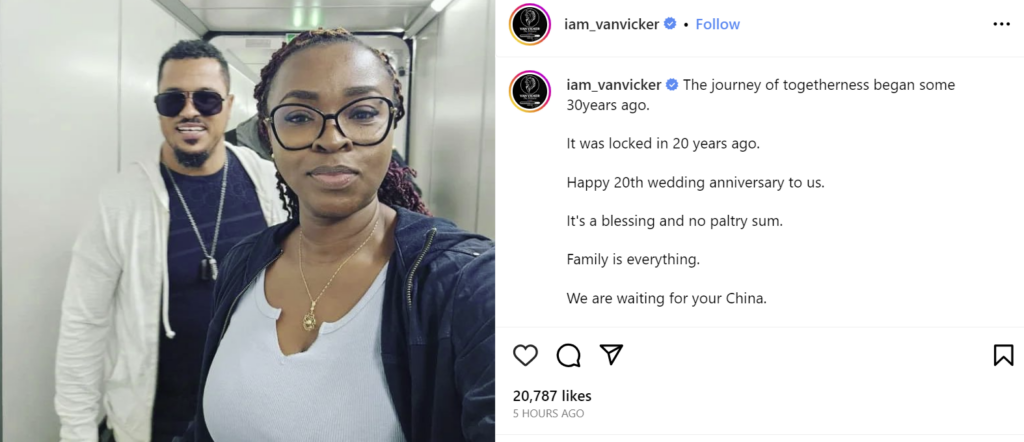1024x442 pixels.
Task: Click 'Family is everything.' caption text
Action: pos(633,259)
